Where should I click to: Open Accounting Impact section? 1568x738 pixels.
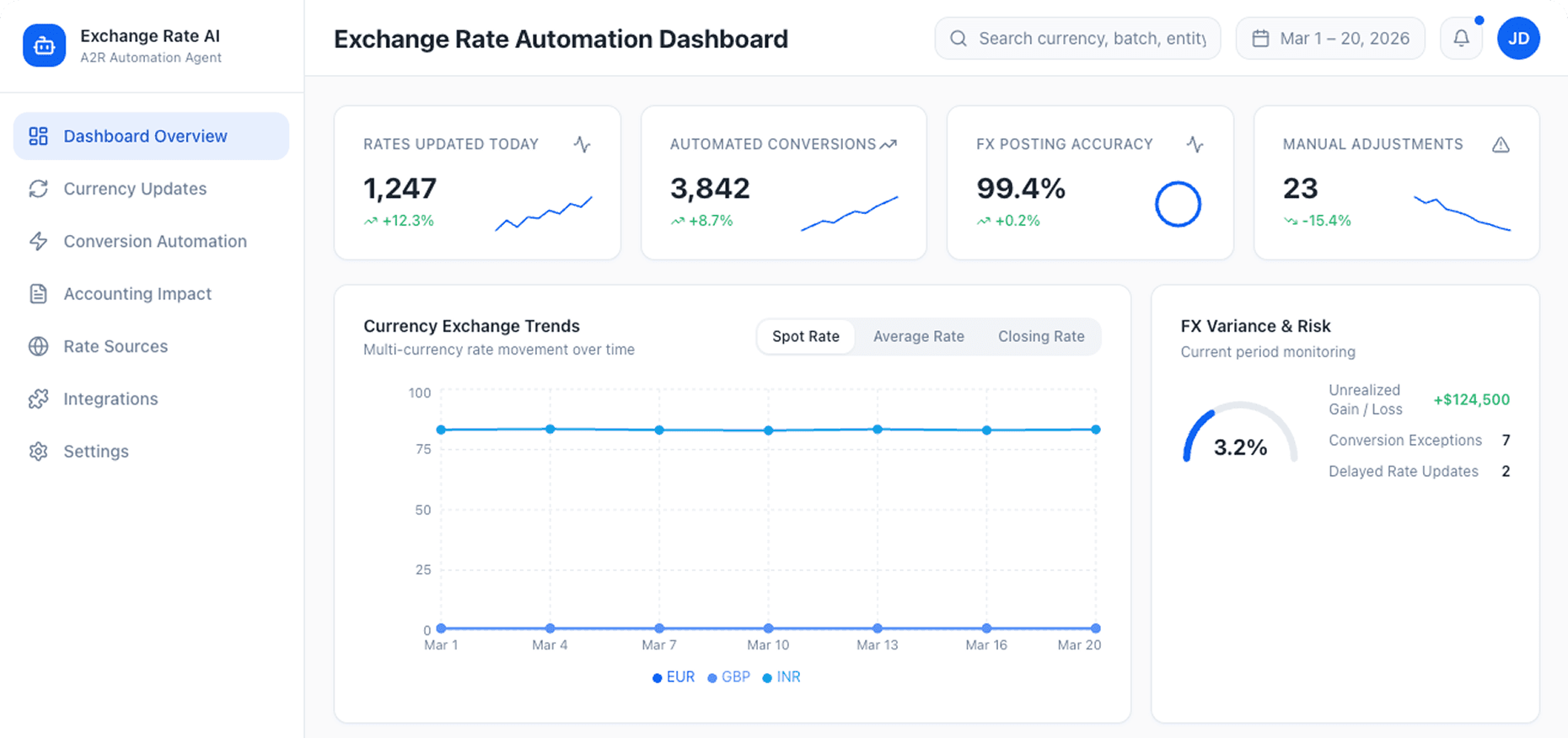point(137,294)
